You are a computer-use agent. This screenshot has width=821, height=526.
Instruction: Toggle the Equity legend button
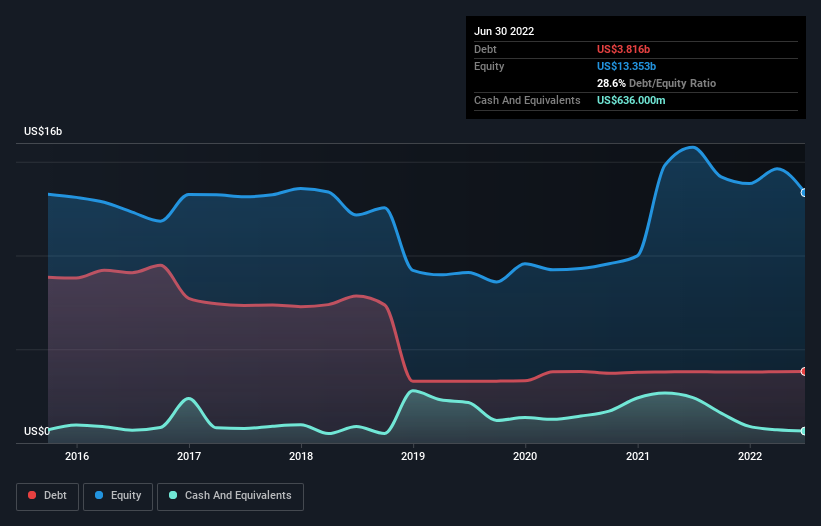[x=118, y=496]
